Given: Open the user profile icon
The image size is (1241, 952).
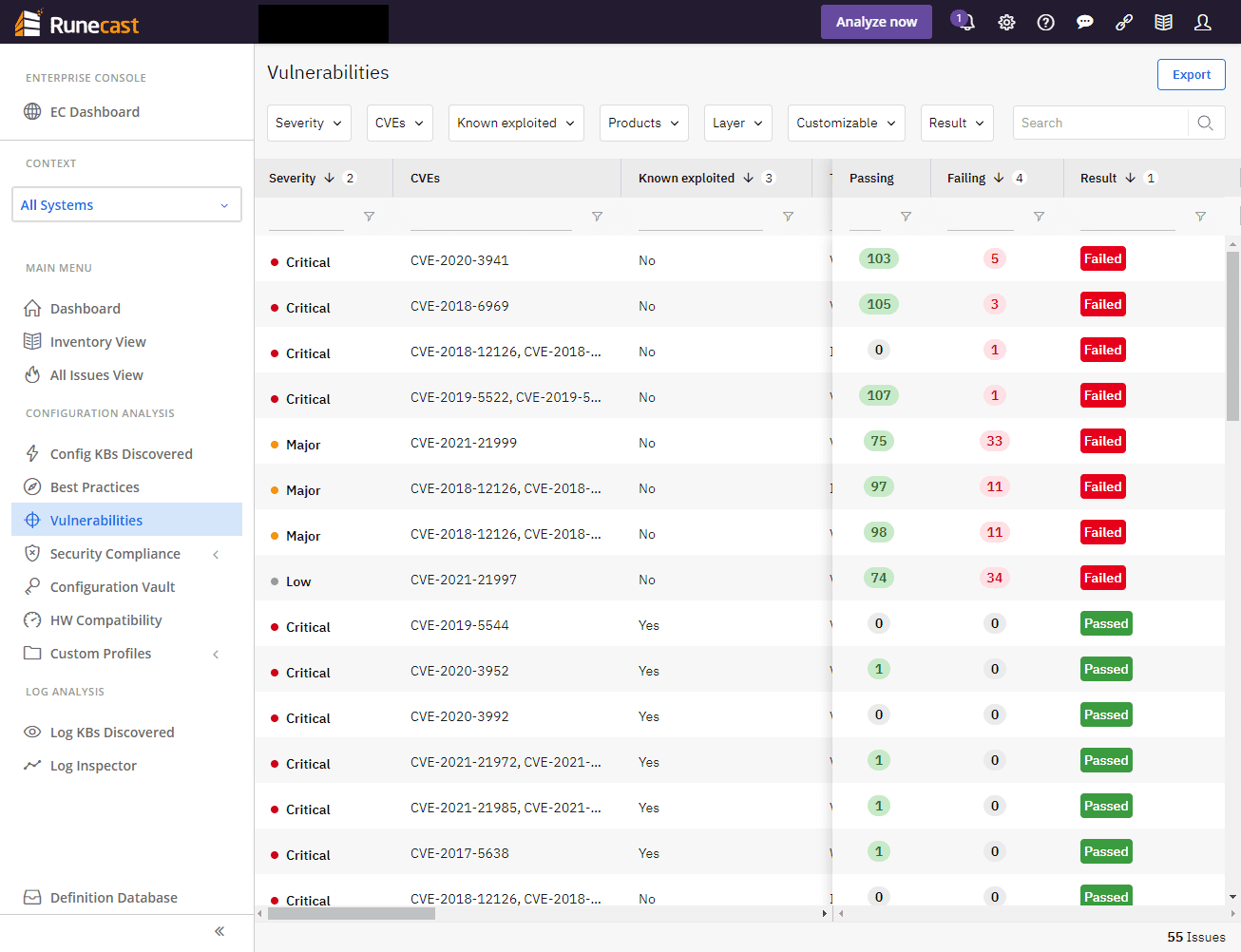Looking at the screenshot, I should (x=1202, y=22).
